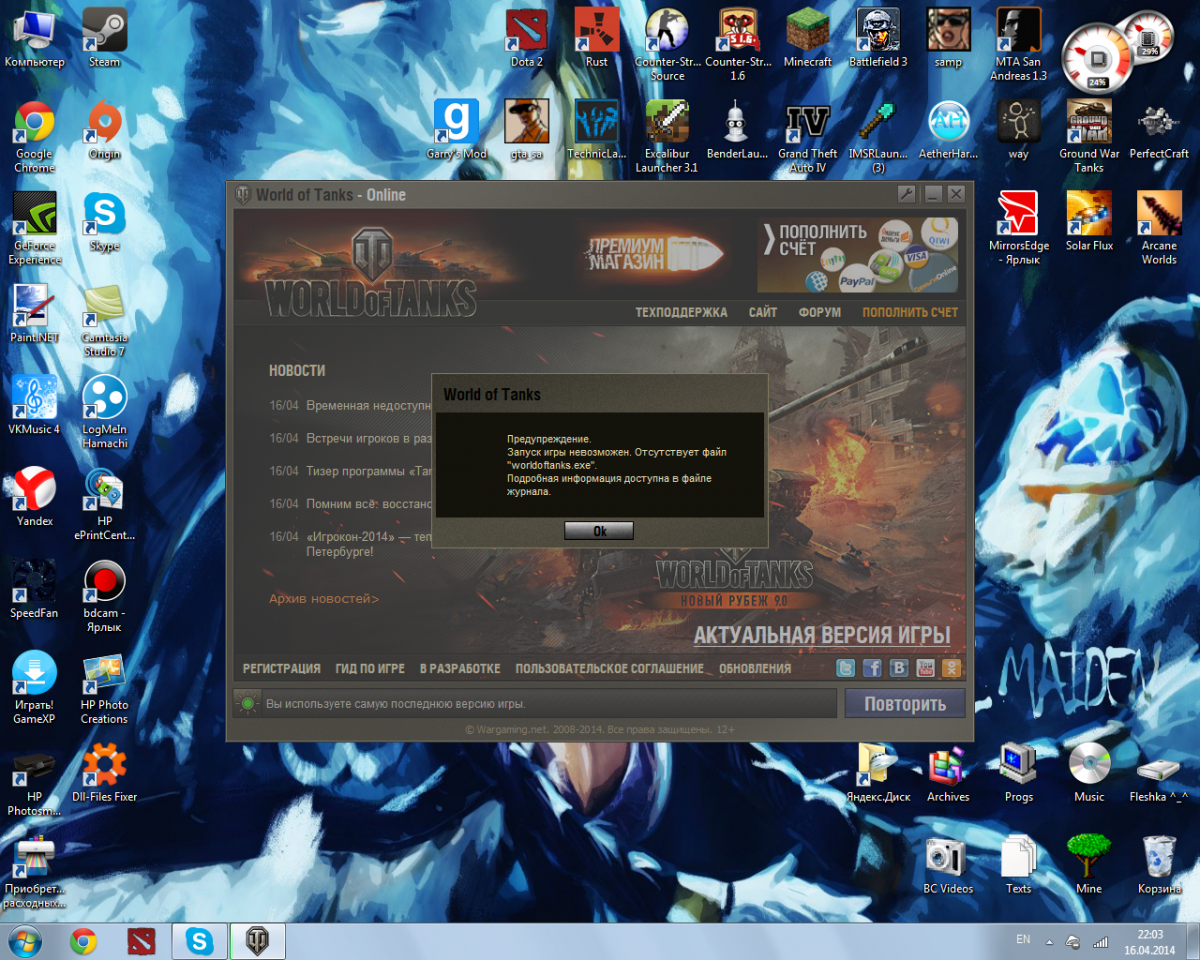Click the Актуальная версия игры banner link

pos(822,636)
